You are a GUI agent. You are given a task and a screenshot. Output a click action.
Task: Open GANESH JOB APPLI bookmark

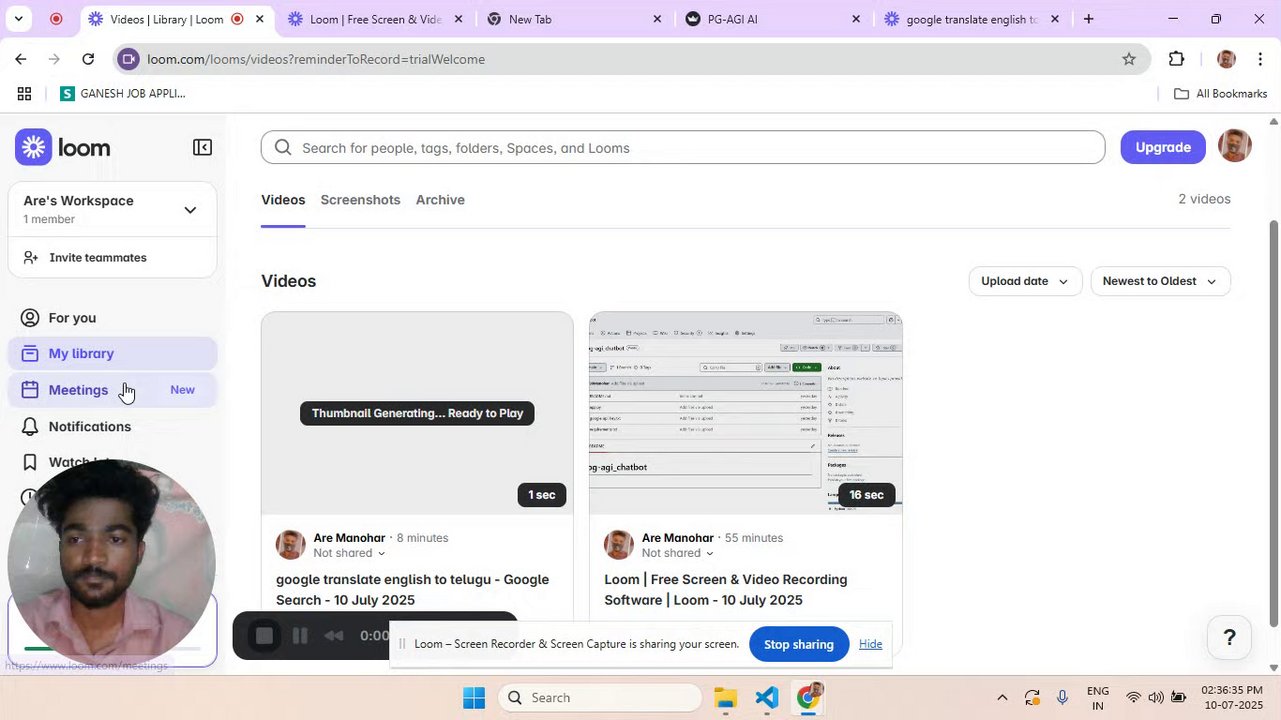(123, 94)
